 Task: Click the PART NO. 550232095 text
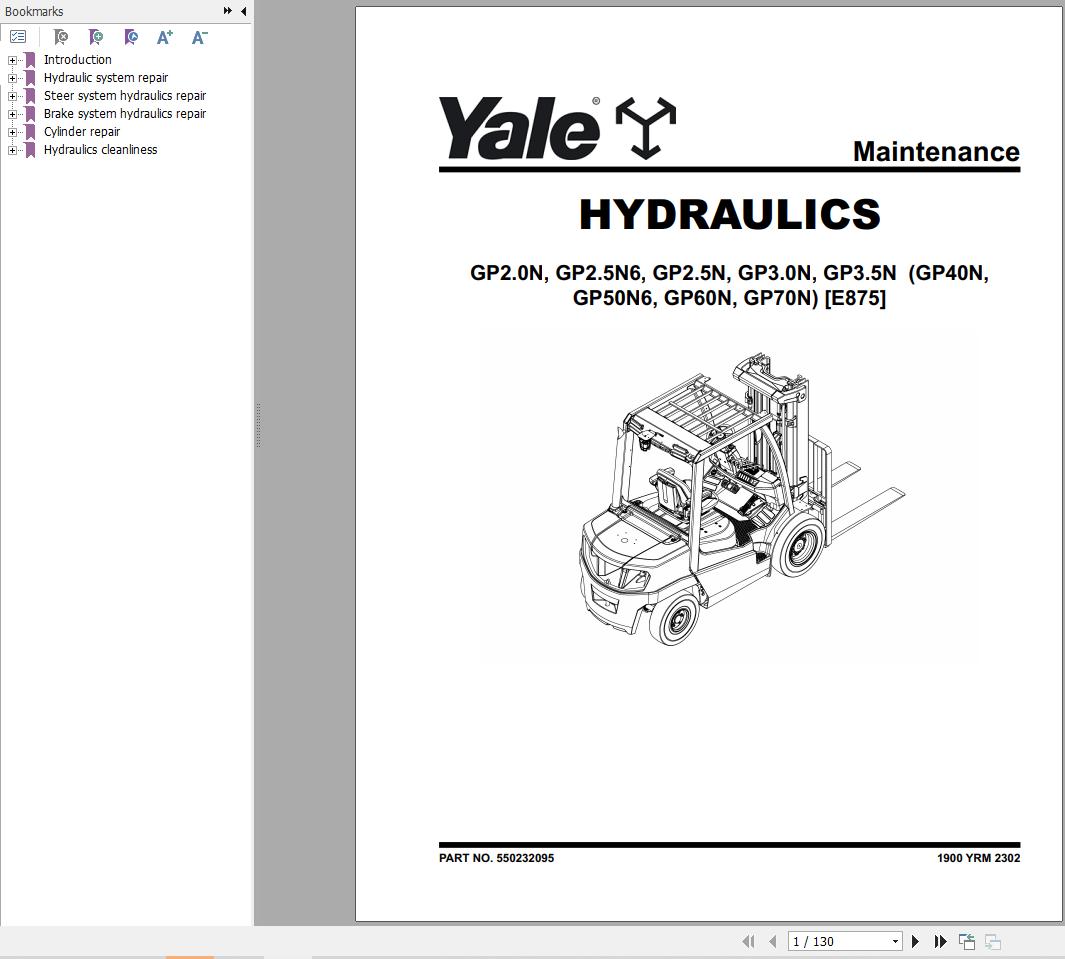[497, 858]
